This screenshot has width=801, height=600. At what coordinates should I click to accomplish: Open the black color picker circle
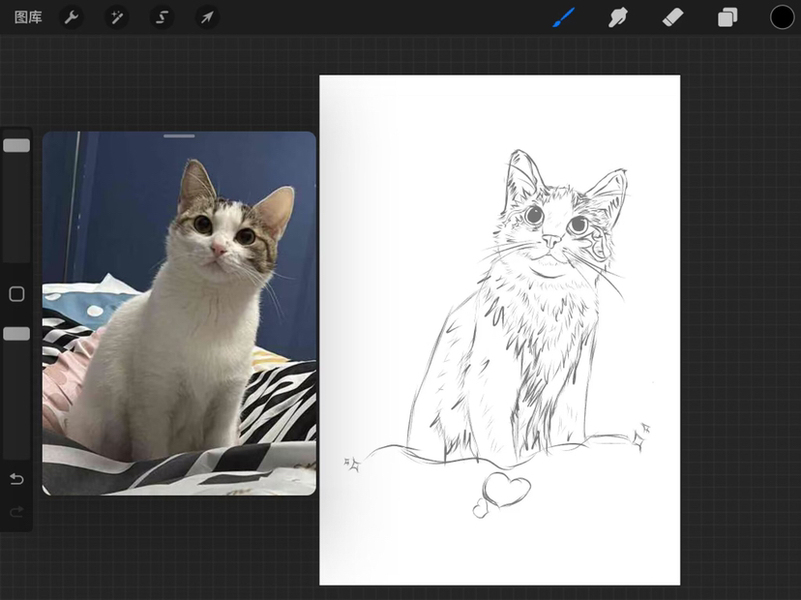782,17
